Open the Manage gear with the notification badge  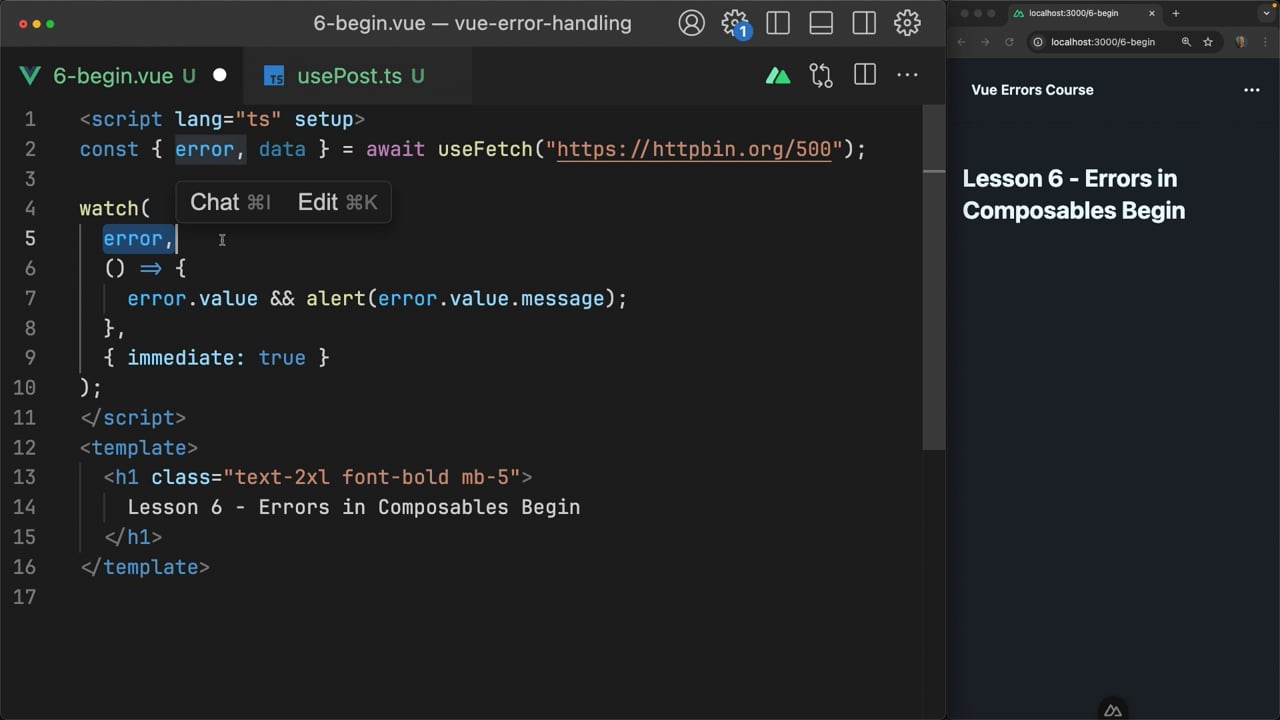coord(735,23)
